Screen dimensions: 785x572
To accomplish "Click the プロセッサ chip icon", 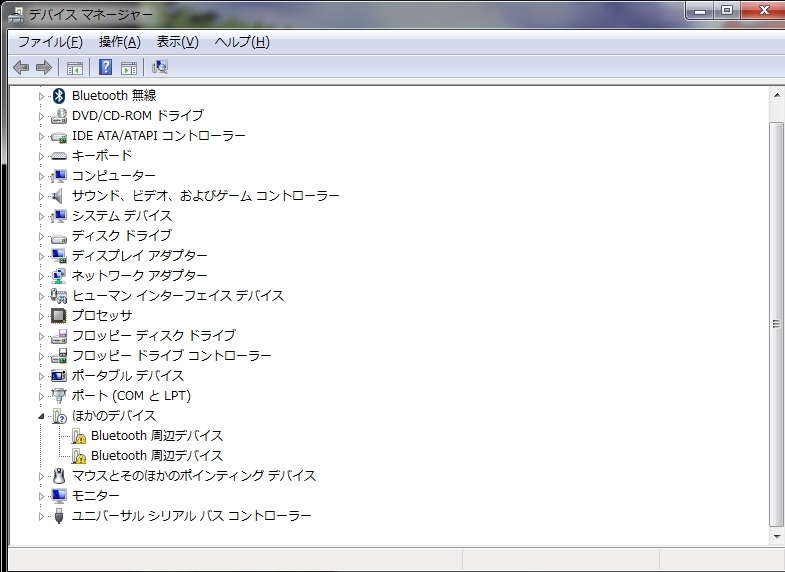I will tap(59, 316).
